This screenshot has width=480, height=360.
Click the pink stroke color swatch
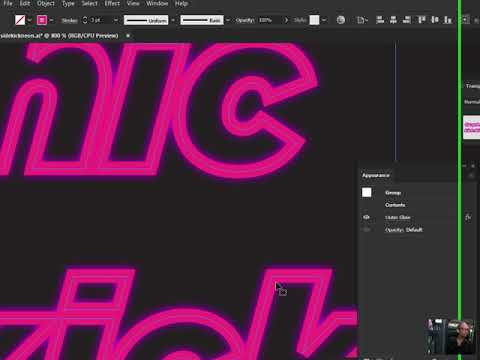42,20
